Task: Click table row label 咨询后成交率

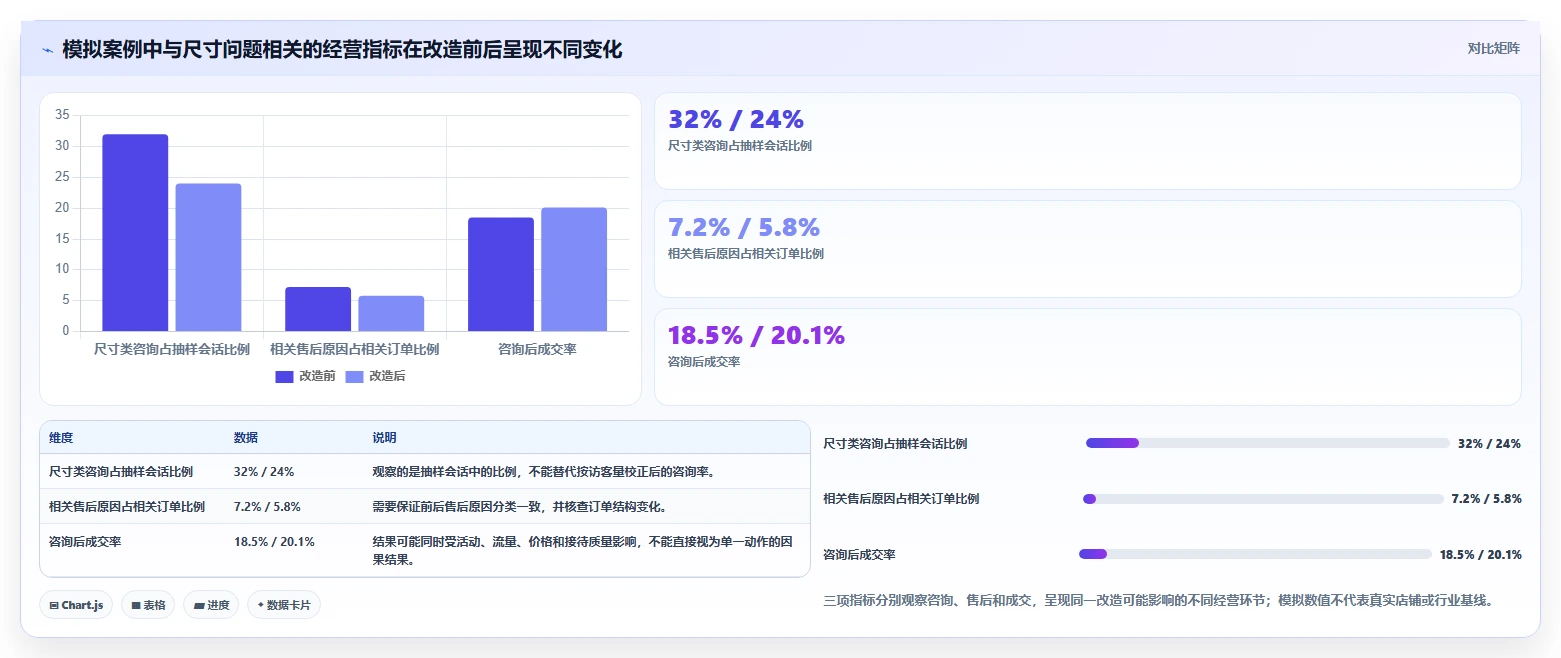Action: (x=85, y=542)
